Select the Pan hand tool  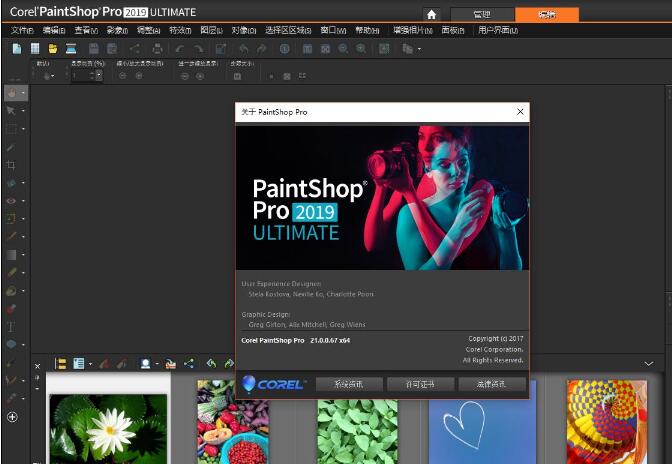click(x=12, y=93)
